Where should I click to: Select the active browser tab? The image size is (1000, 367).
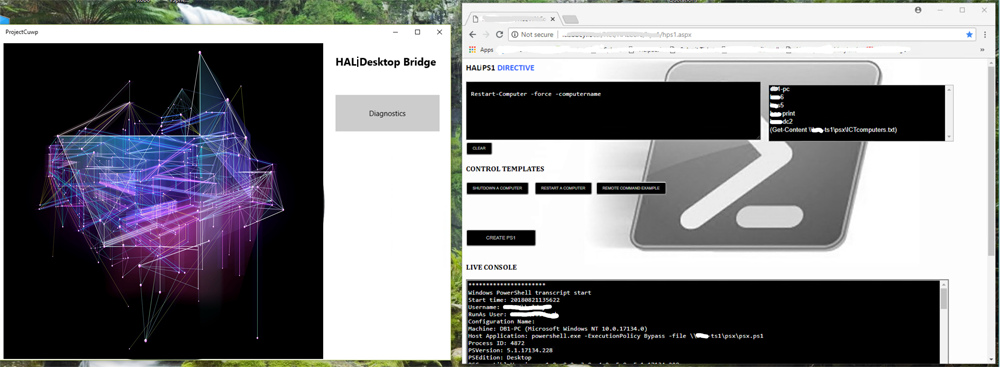[x=513, y=19]
